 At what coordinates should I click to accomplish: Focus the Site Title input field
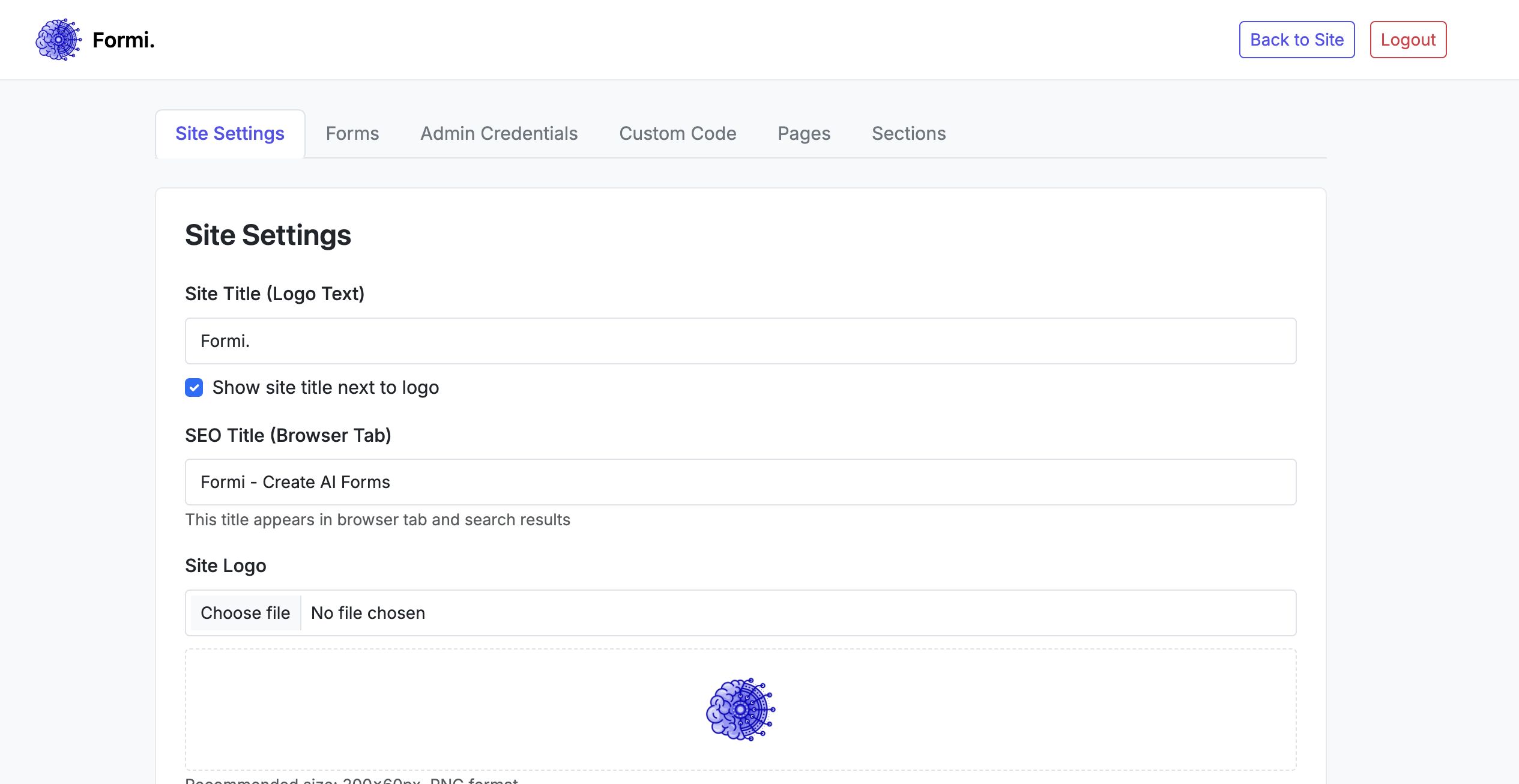(x=740, y=341)
